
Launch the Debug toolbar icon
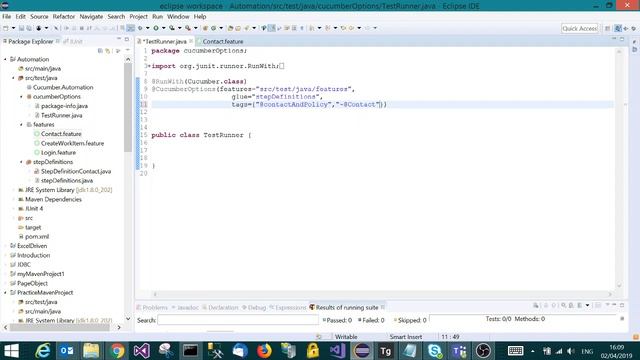[x=140, y=28]
